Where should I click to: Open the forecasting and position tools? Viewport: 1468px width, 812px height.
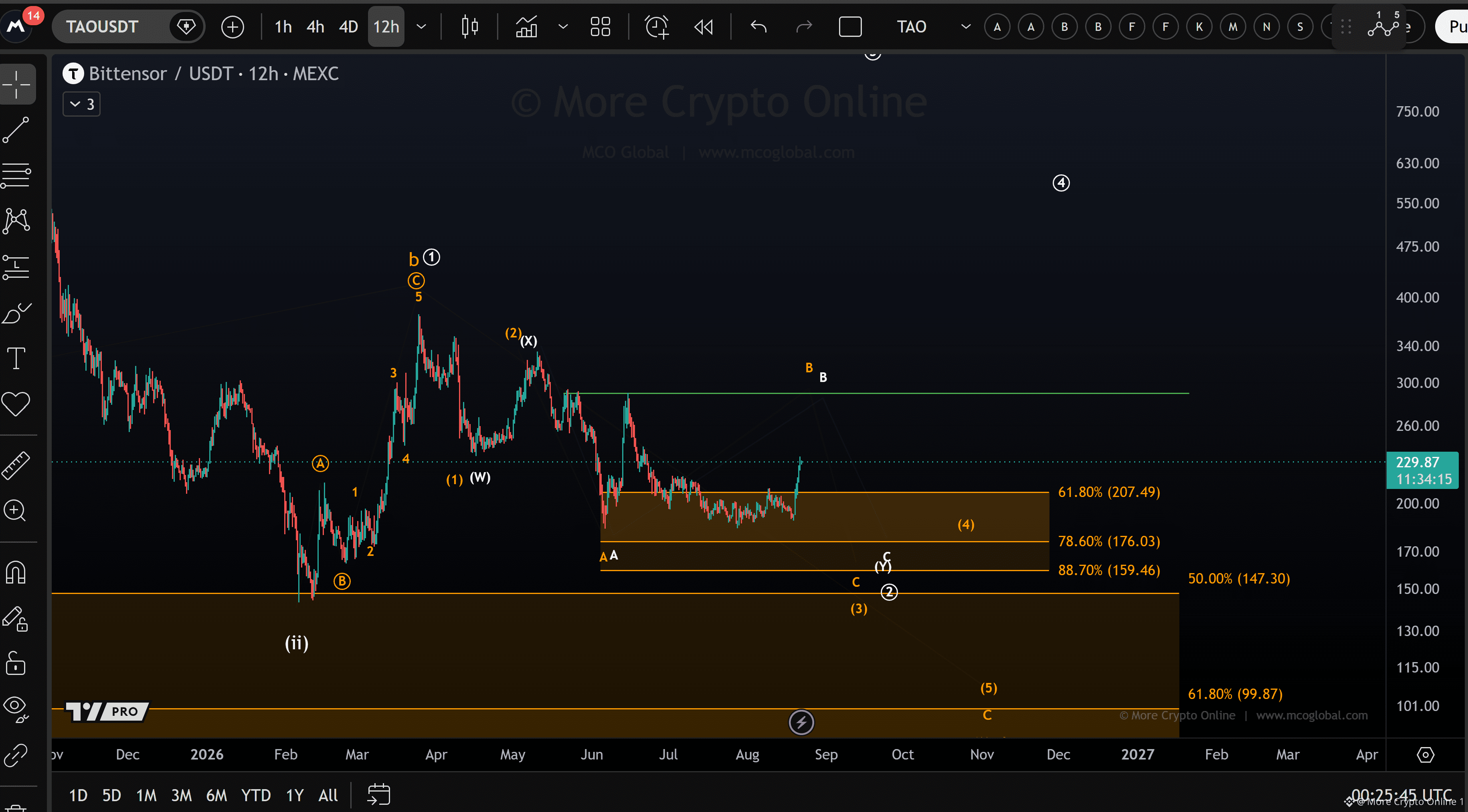tap(16, 267)
